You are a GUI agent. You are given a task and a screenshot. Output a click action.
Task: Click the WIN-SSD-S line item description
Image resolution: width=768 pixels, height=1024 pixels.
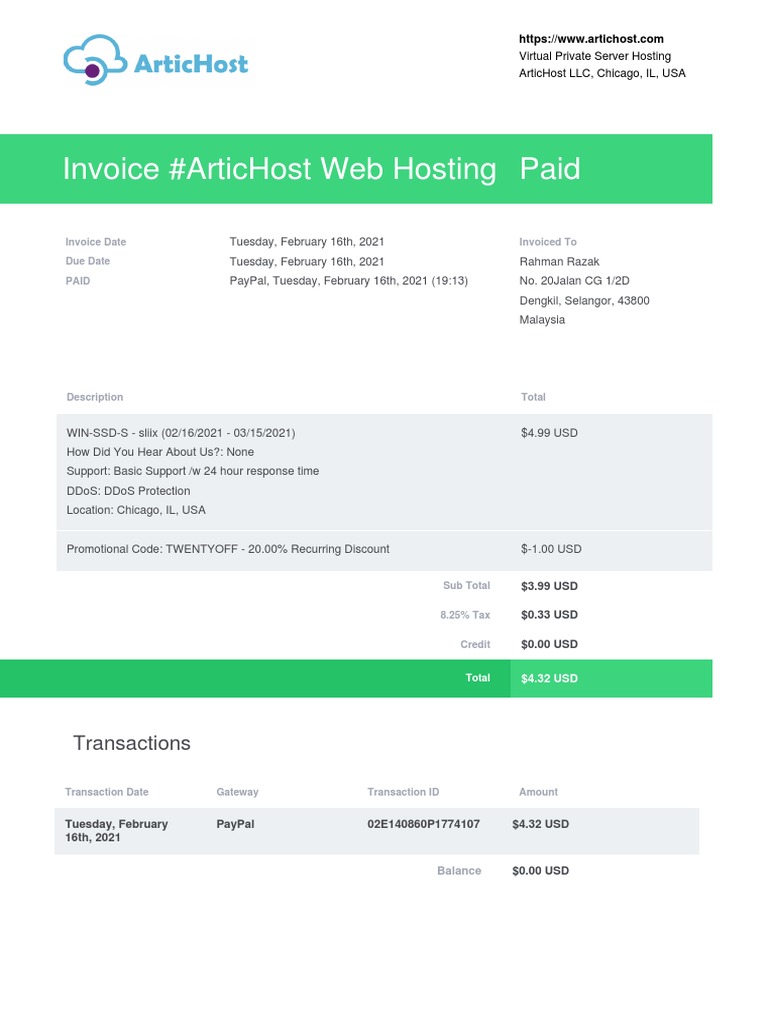pos(181,433)
